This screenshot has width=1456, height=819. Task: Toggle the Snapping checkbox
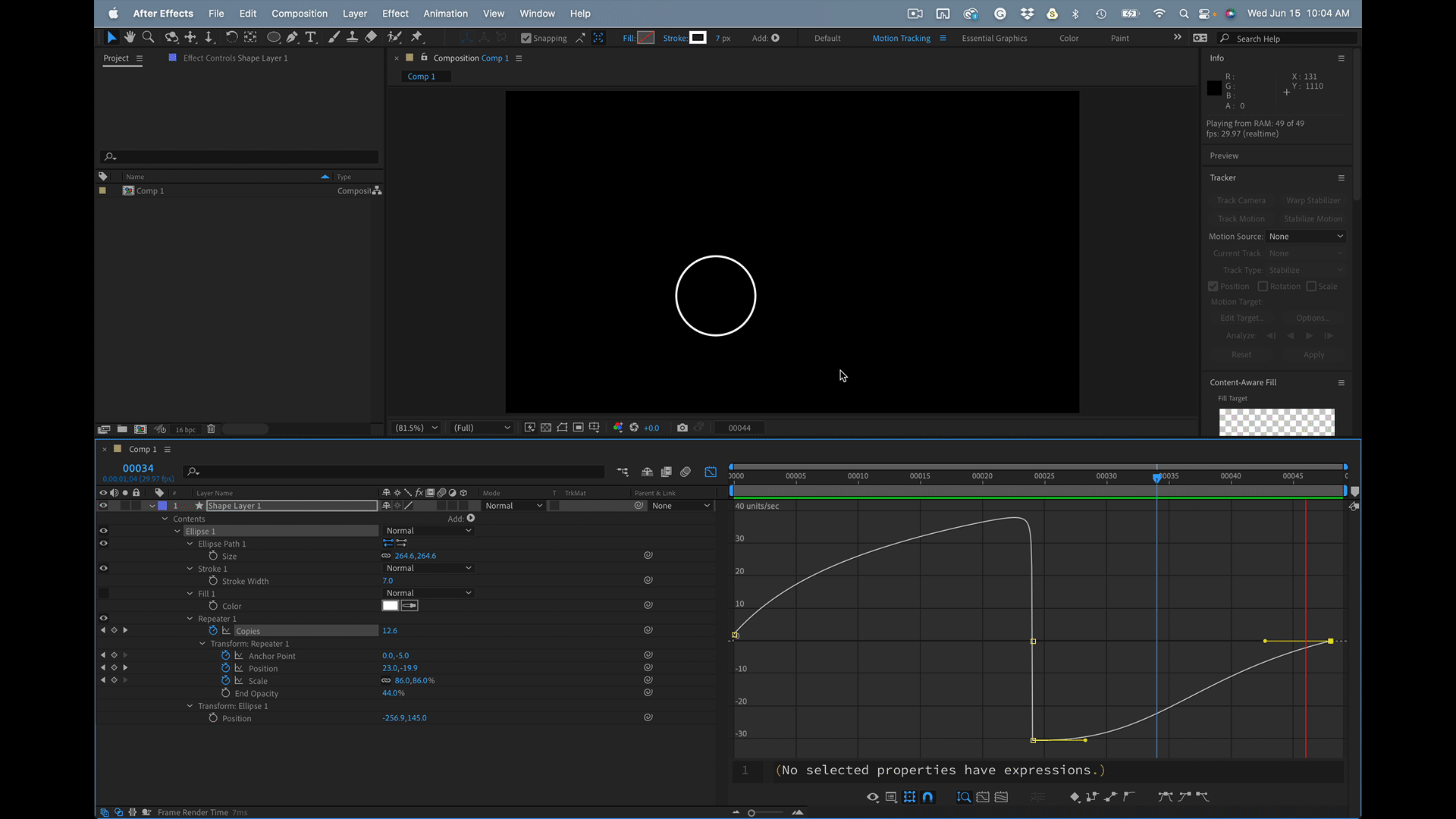coord(526,38)
